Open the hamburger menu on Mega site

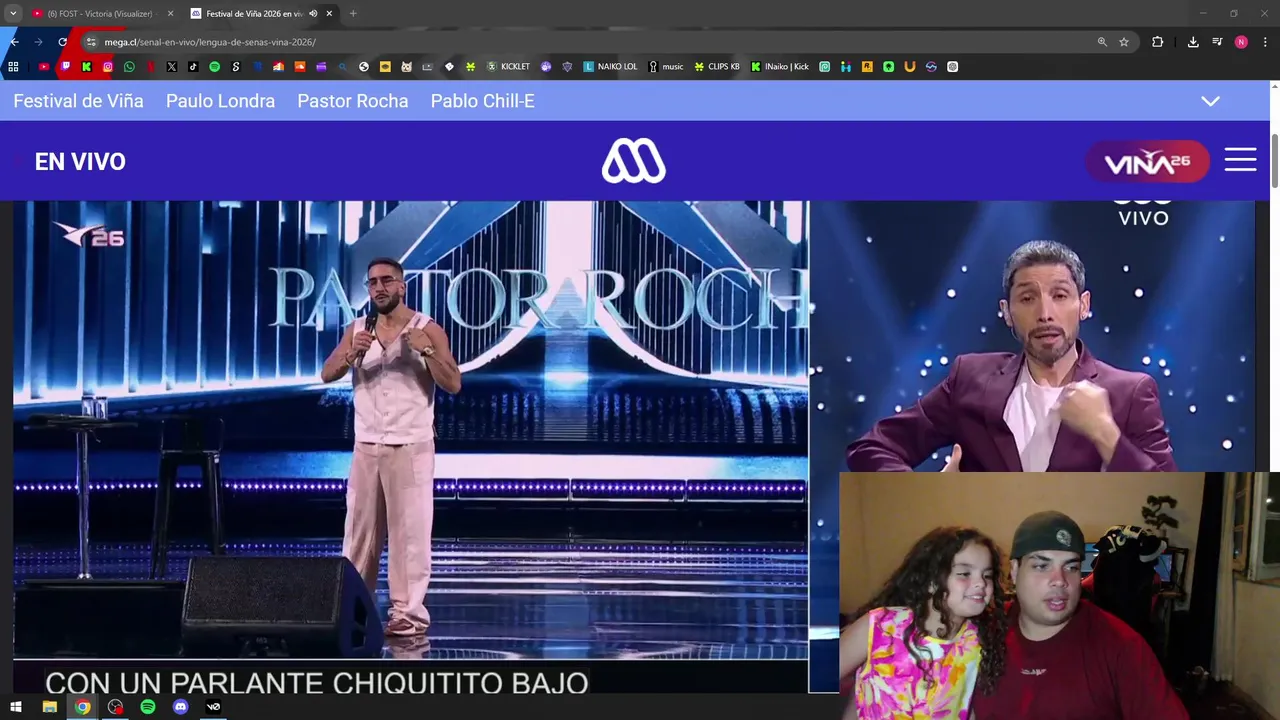tap(1240, 160)
